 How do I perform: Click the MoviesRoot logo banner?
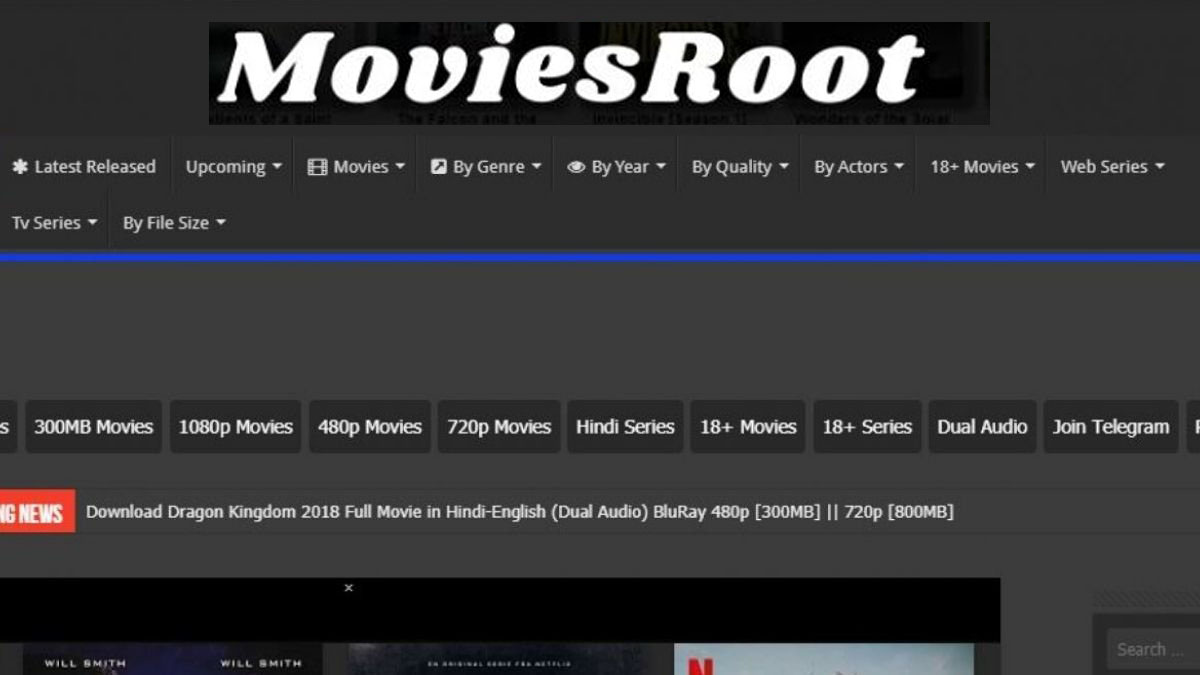[599, 73]
